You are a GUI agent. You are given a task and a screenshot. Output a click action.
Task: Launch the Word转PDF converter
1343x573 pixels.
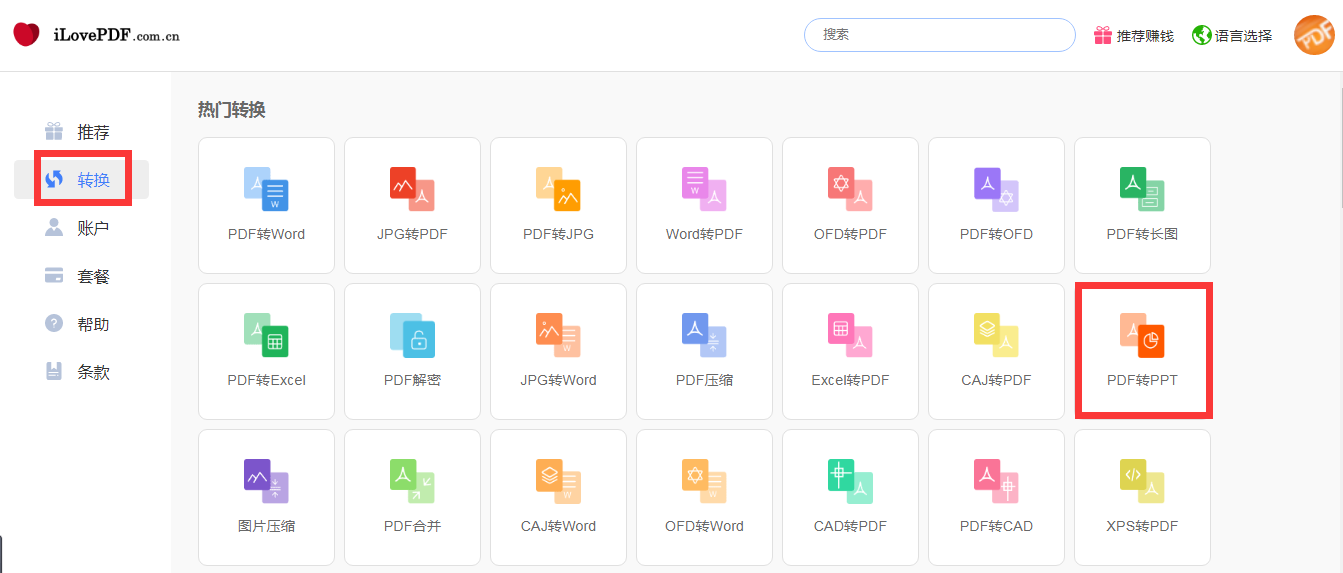(x=704, y=205)
